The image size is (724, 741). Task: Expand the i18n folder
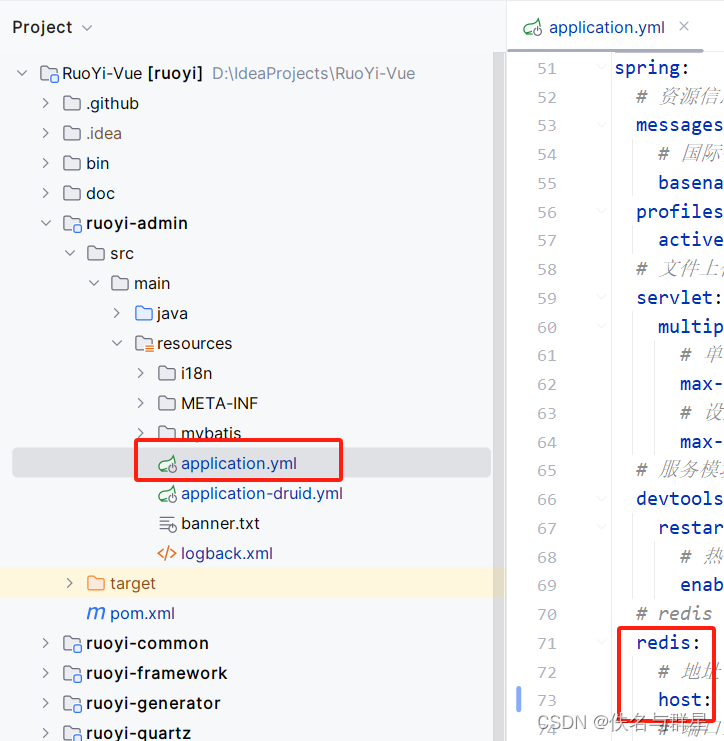[140, 373]
